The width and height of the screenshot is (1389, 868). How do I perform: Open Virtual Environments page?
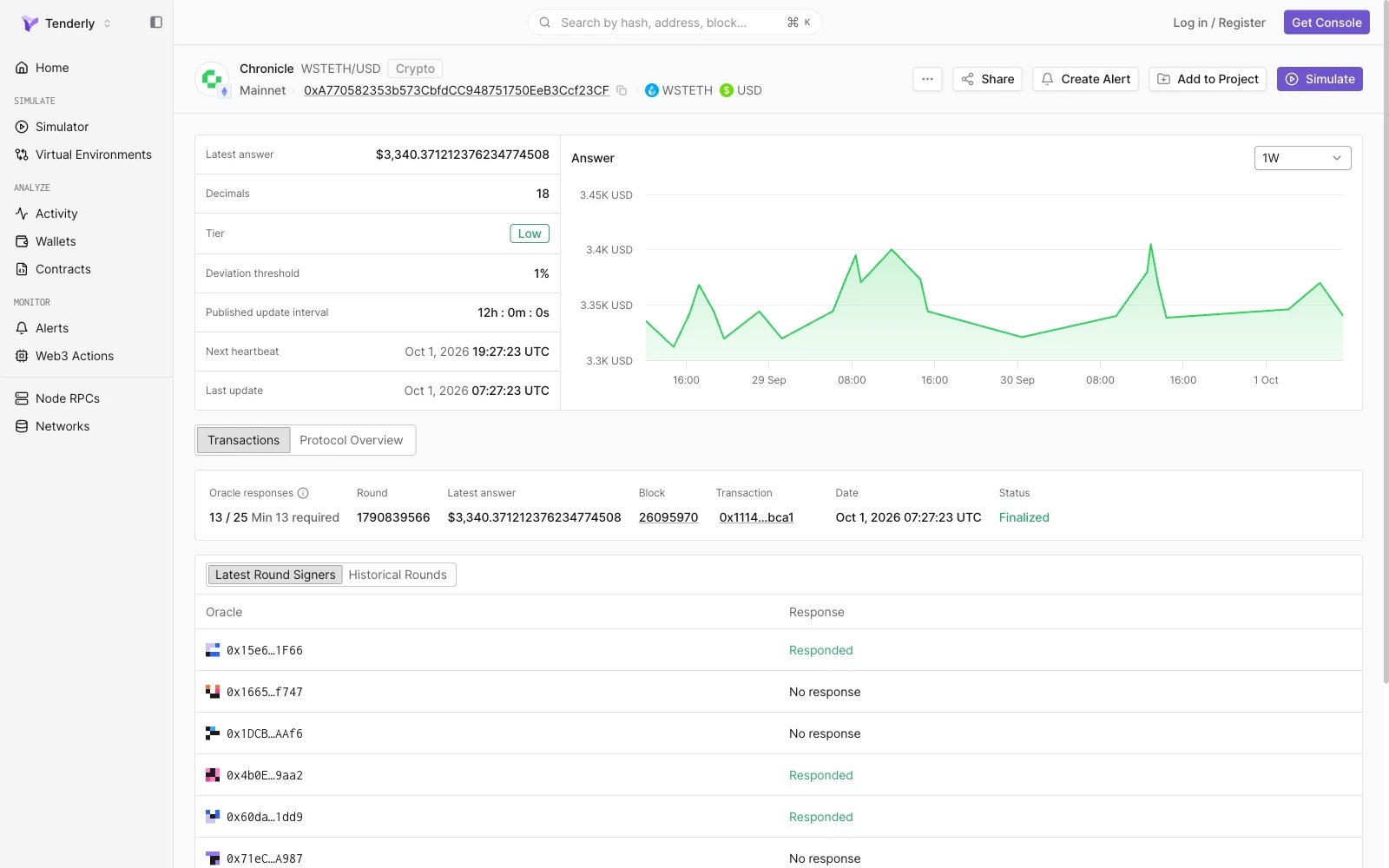pos(93,155)
